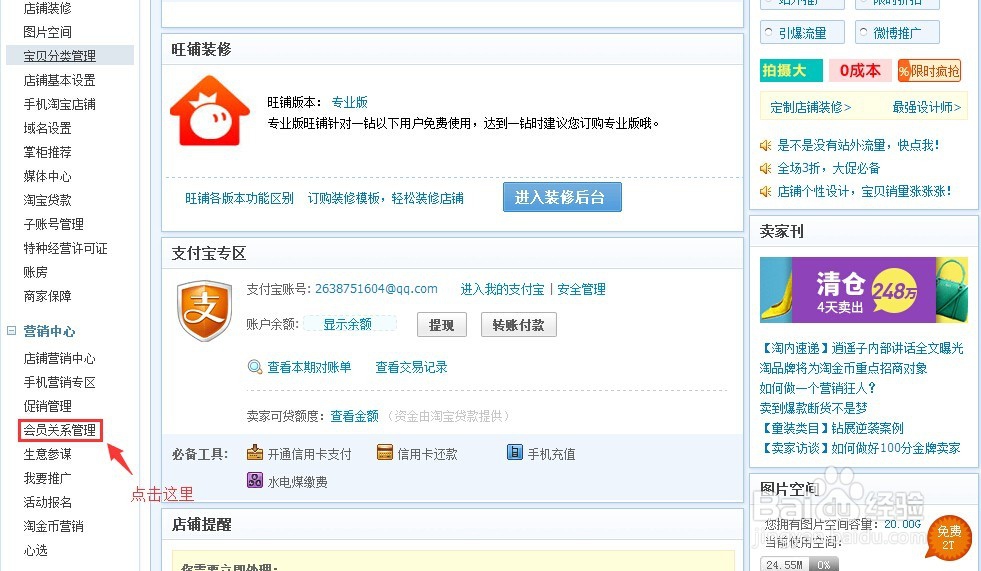Open 淘宝贷款 sidebar item
Viewport: 981px width, 571px height.
(x=48, y=200)
